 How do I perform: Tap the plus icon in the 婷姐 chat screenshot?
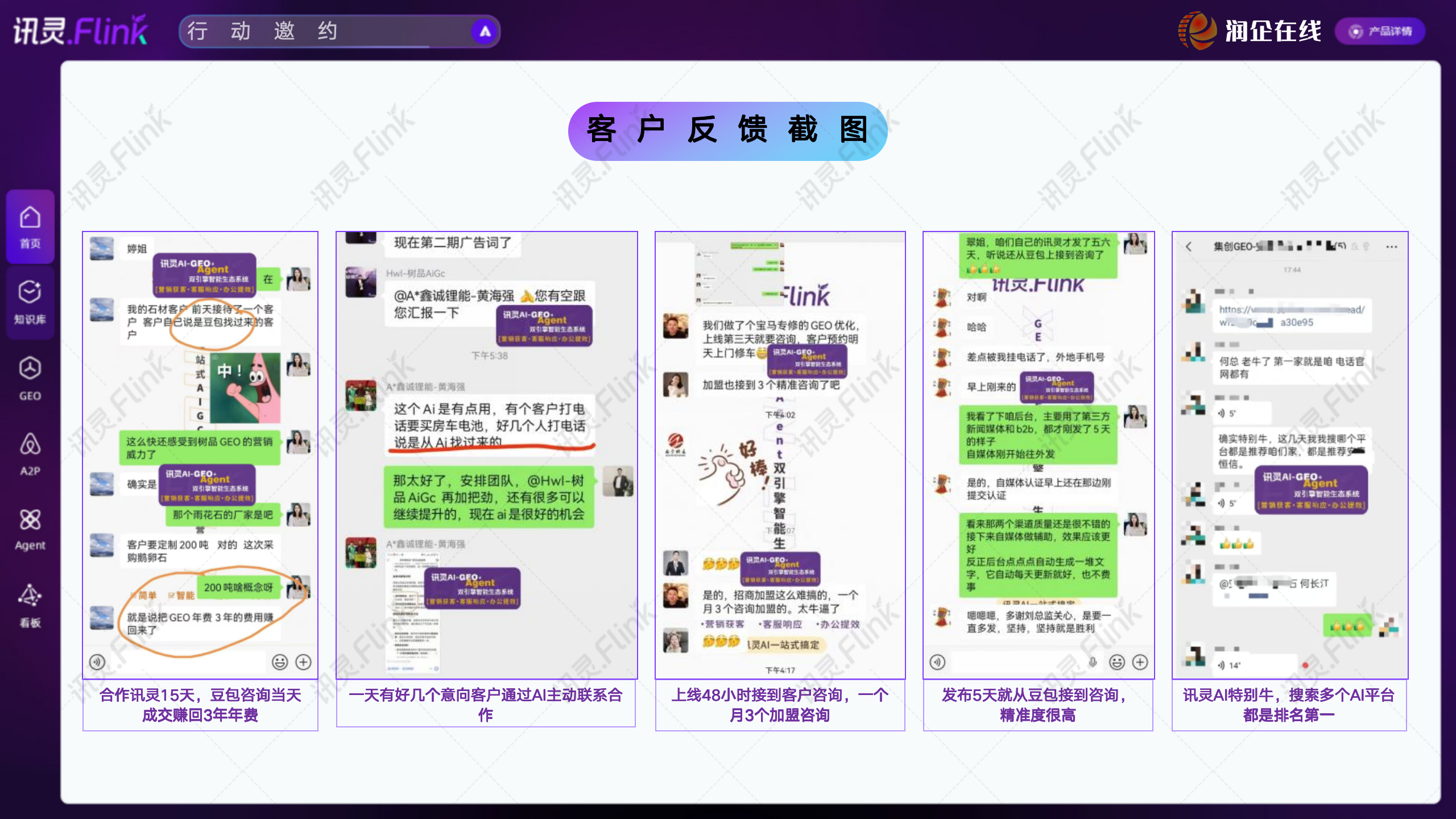(304, 662)
